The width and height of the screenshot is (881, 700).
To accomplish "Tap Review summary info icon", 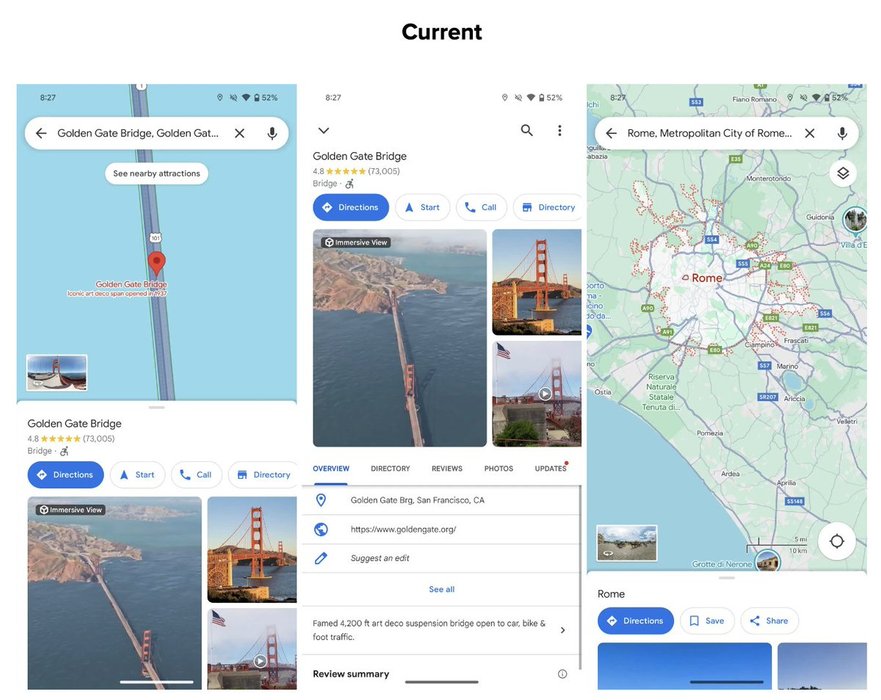I will [x=562, y=674].
